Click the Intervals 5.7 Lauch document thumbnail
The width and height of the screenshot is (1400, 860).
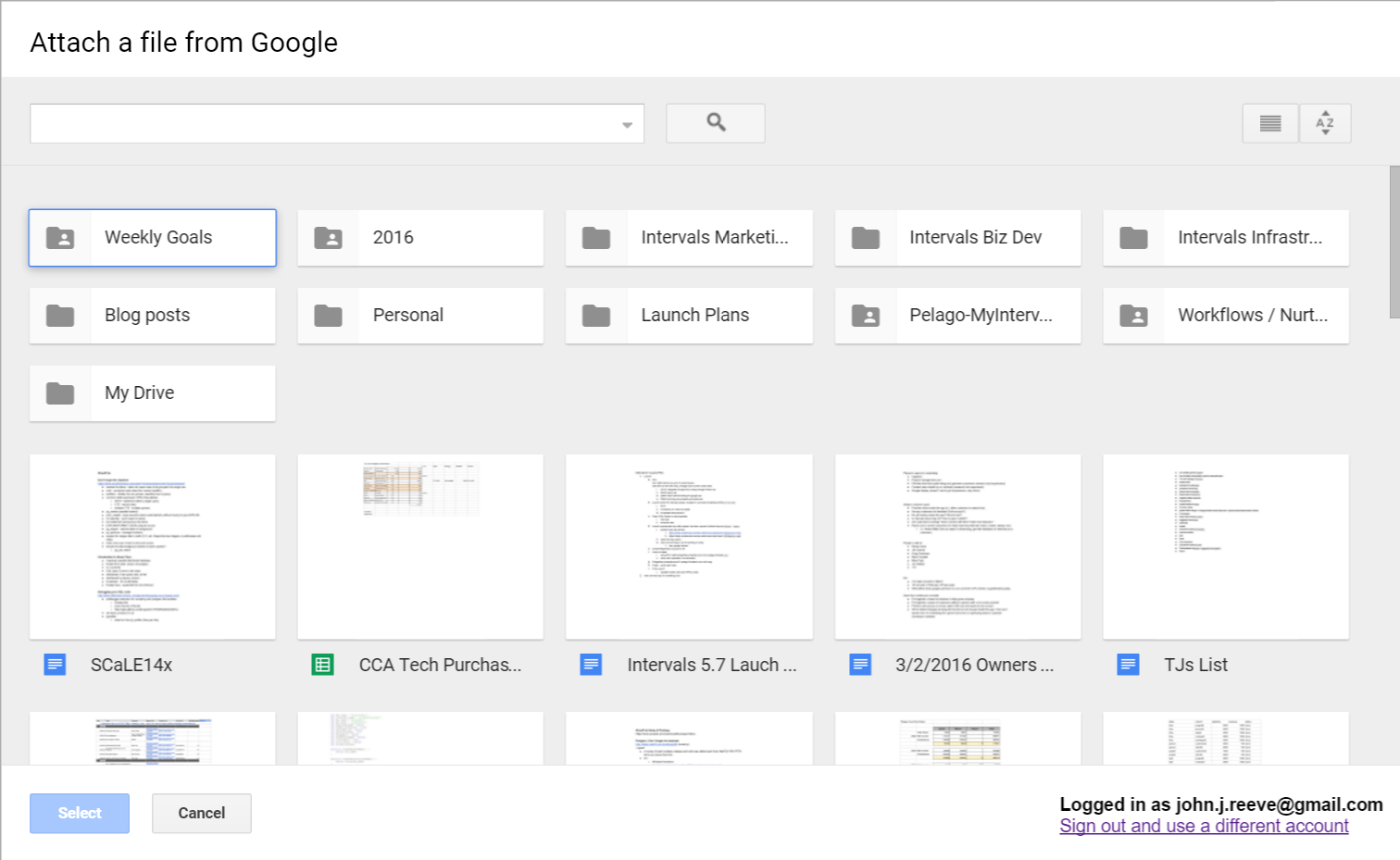pos(689,546)
